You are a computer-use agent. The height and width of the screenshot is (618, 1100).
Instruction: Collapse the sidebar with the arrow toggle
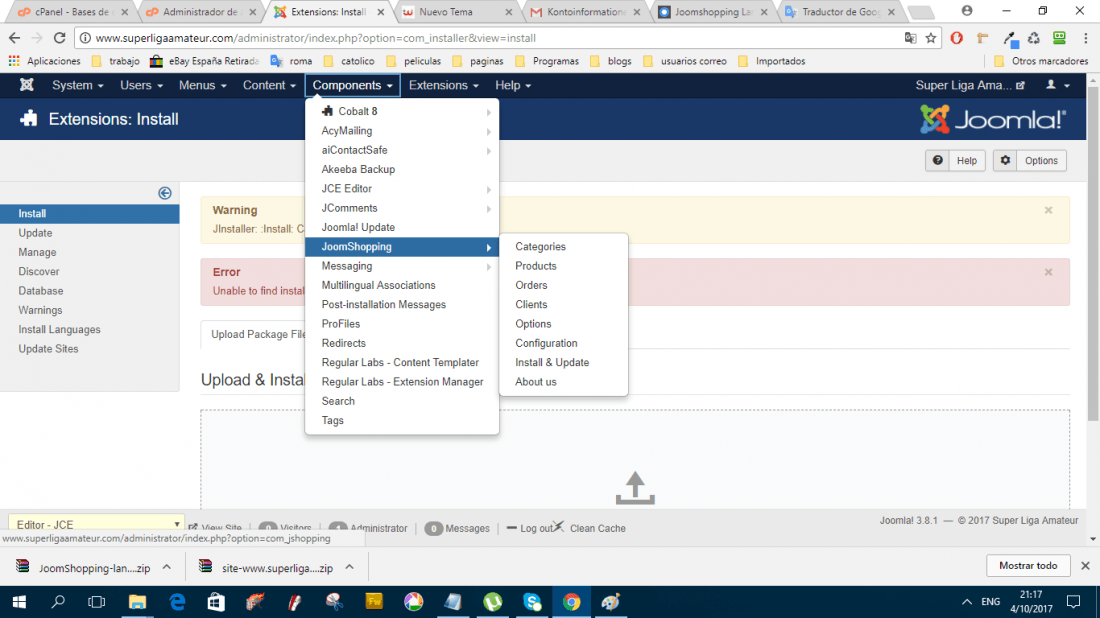(x=165, y=193)
